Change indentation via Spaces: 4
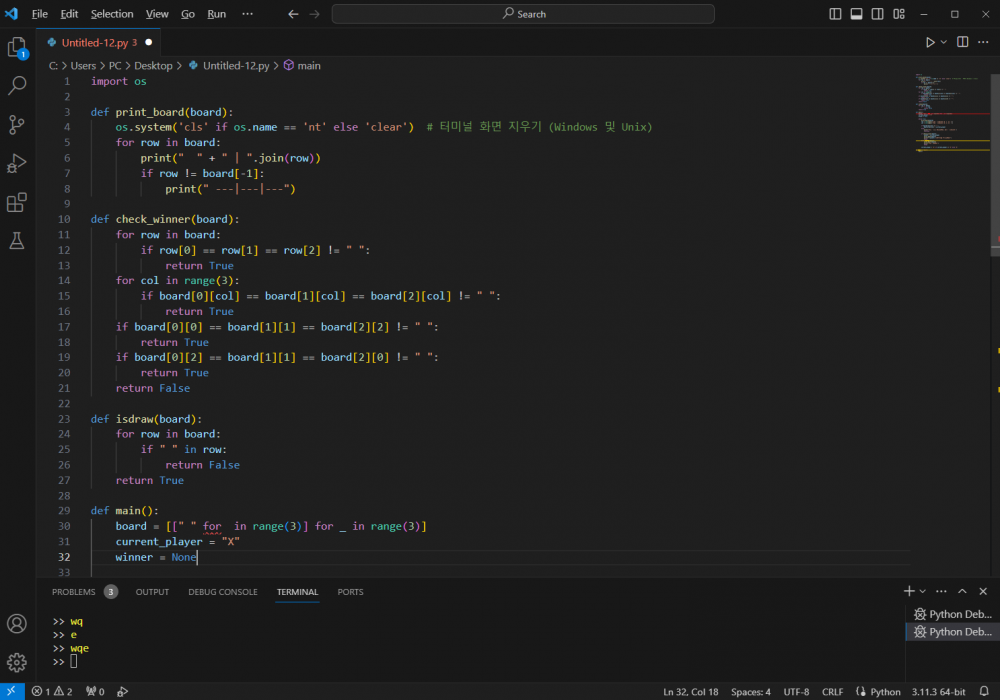 tap(751, 692)
